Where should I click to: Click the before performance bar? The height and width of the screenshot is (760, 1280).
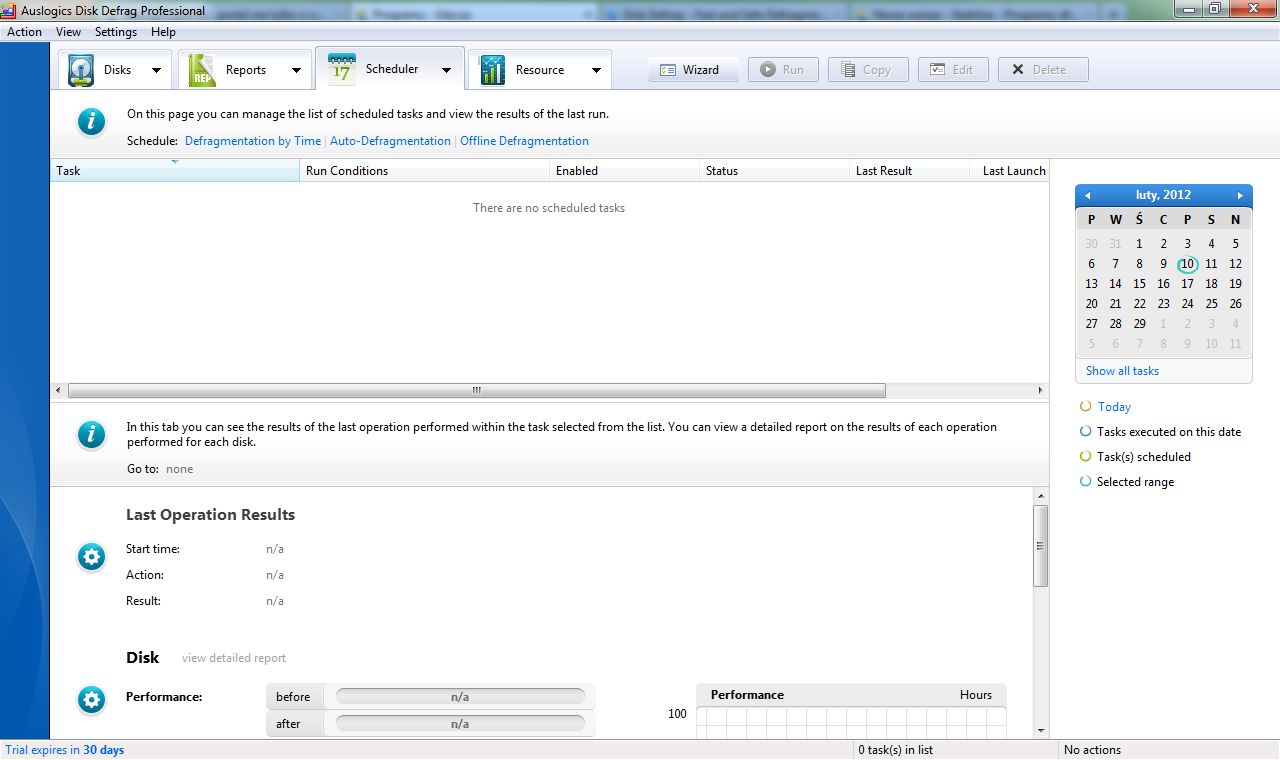(x=460, y=697)
